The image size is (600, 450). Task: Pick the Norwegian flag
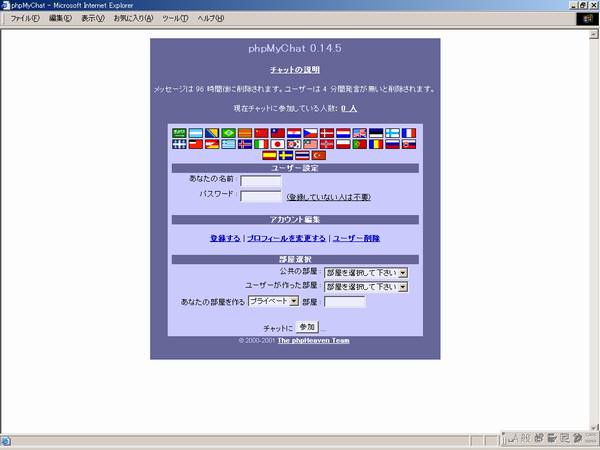[x=327, y=144]
